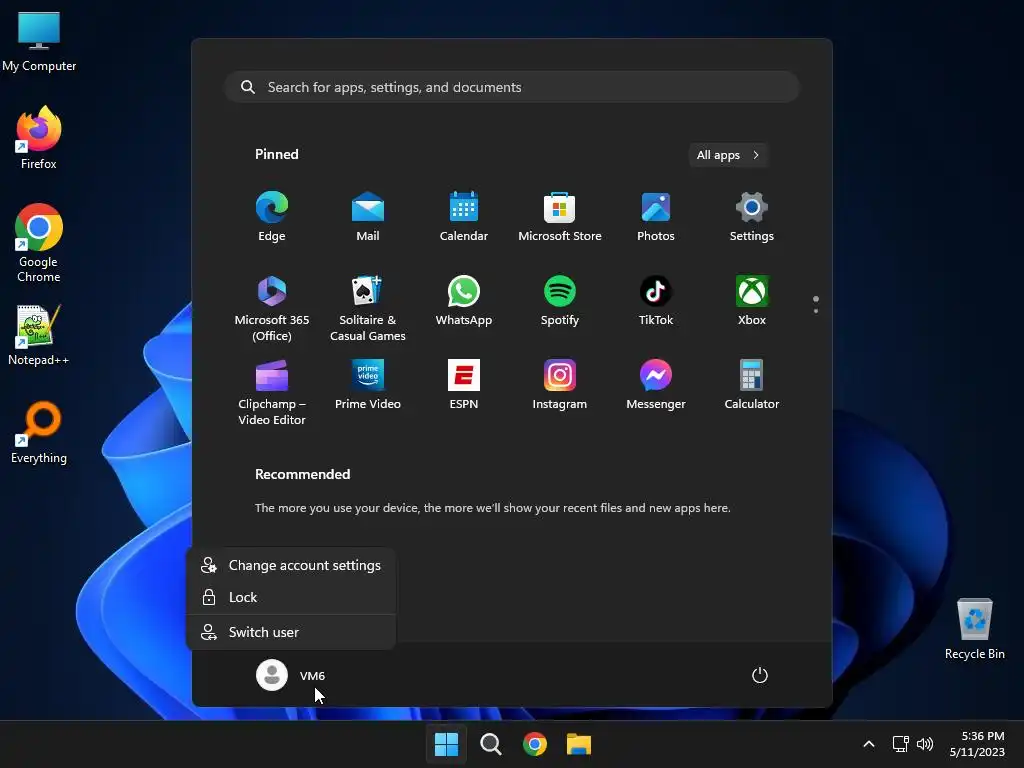This screenshot has height=768, width=1024.
Task: Select the Firefox desktop shortcut
Action: pos(39,138)
